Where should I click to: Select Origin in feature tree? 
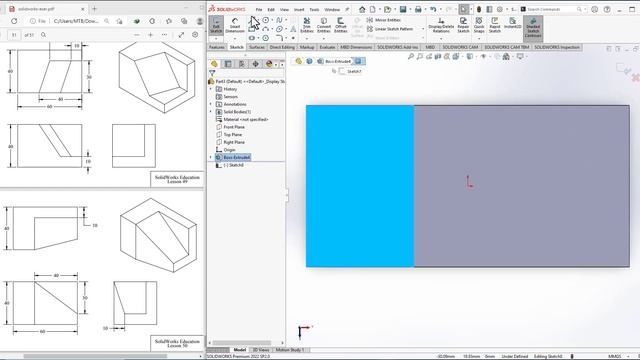226,150
